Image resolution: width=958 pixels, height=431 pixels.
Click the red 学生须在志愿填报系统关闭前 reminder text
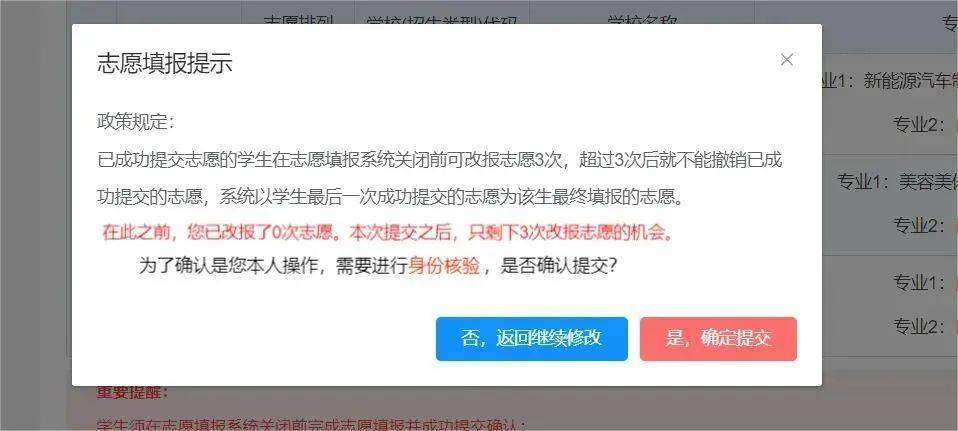pos(311,425)
